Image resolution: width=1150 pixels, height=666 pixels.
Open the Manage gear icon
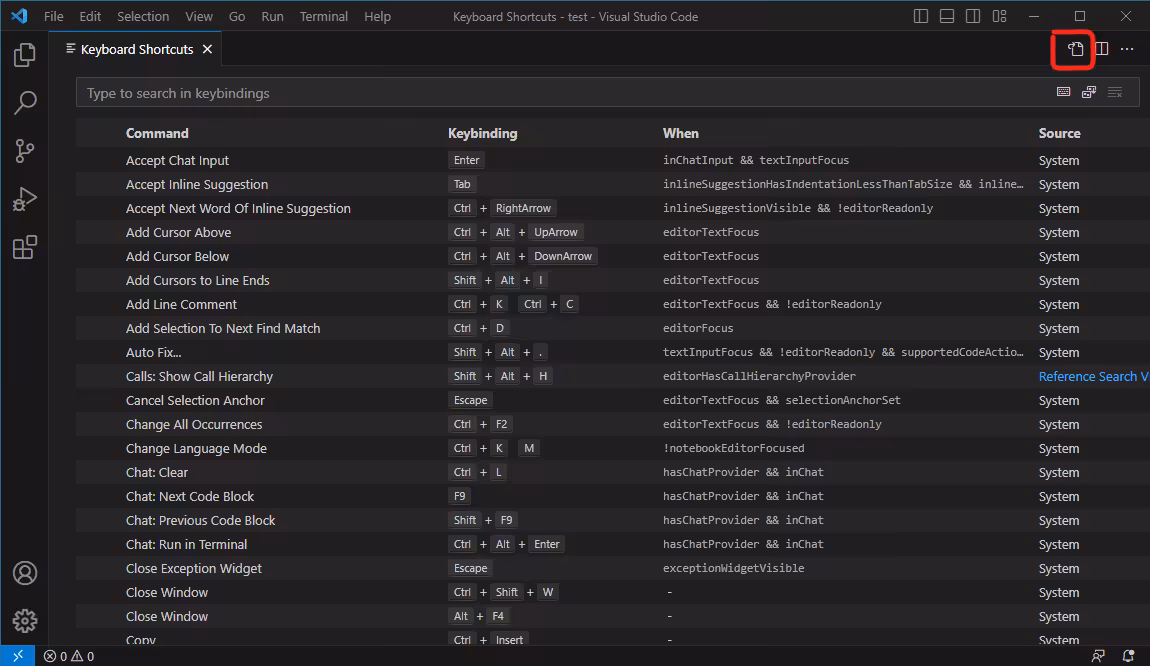point(24,621)
